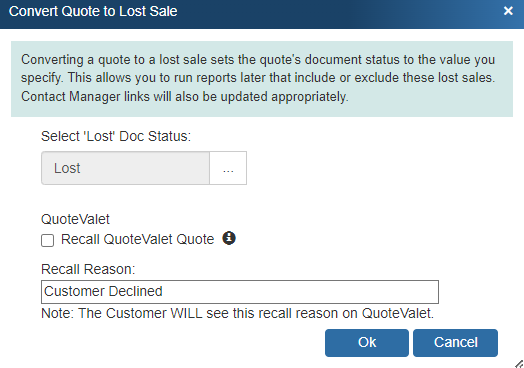524x368 pixels.
Task: Click the 'Recall QuoteValet Quote' checkbox label
Action: pos(137,239)
